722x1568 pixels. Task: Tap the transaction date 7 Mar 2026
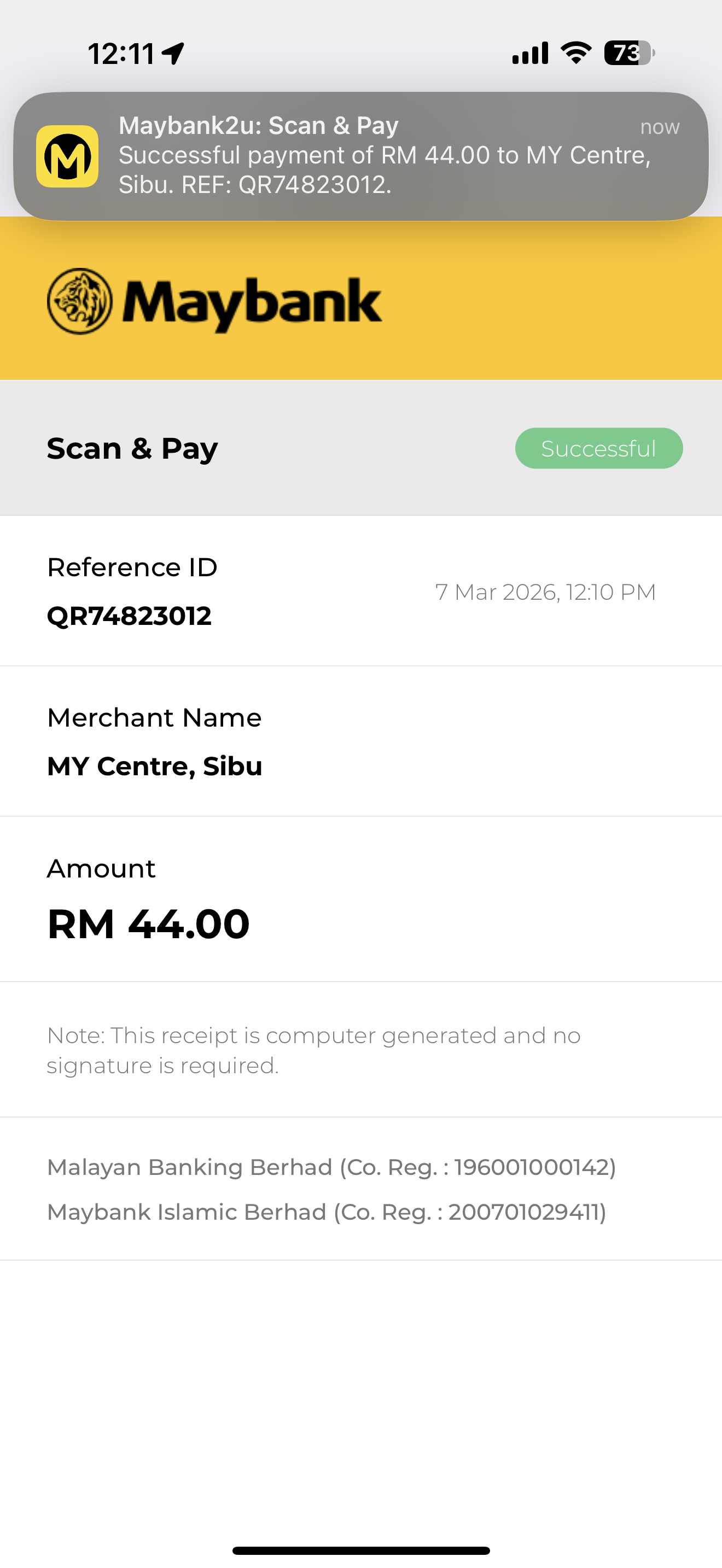click(545, 592)
